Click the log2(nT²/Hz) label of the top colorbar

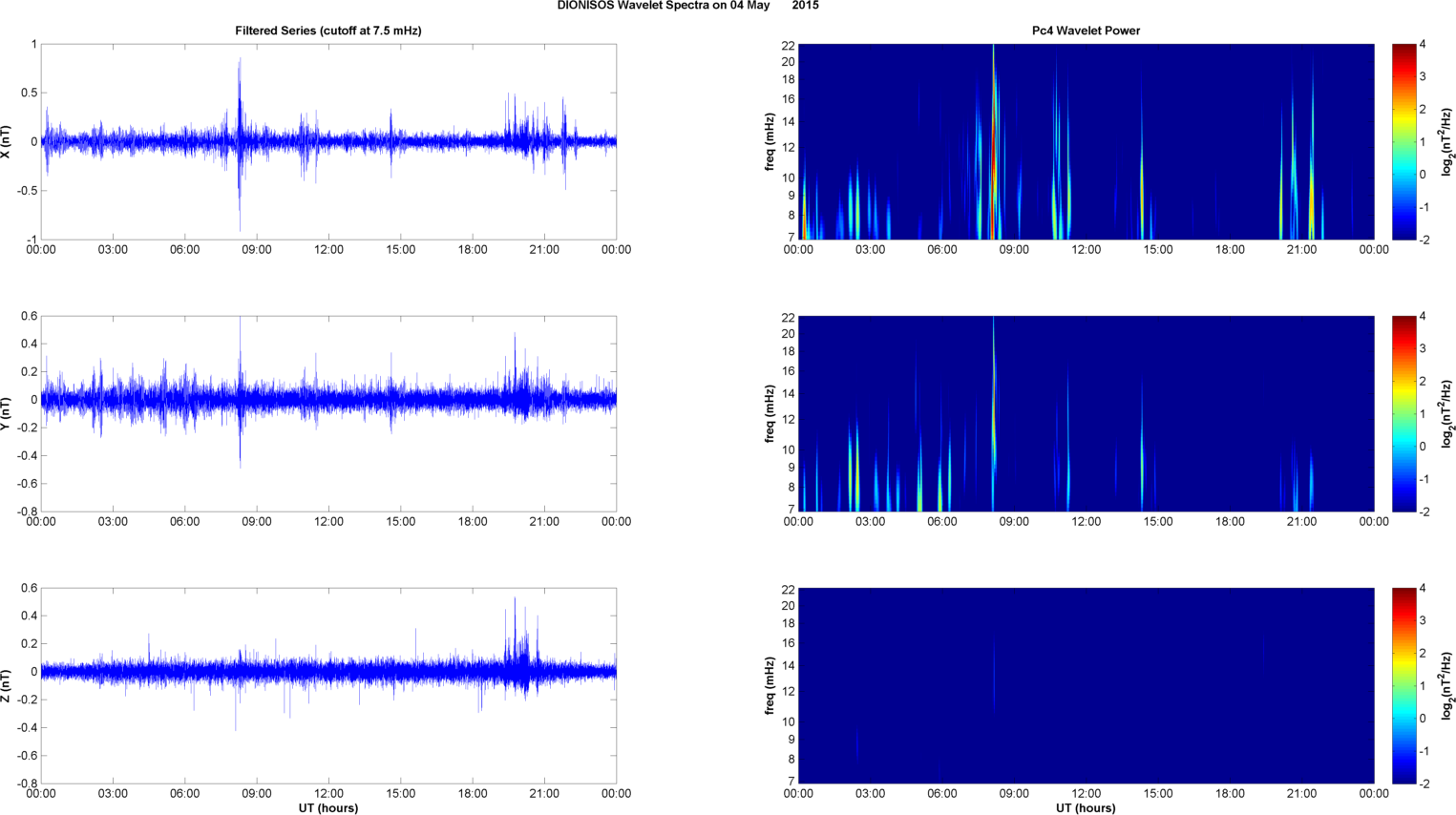[1447, 141]
